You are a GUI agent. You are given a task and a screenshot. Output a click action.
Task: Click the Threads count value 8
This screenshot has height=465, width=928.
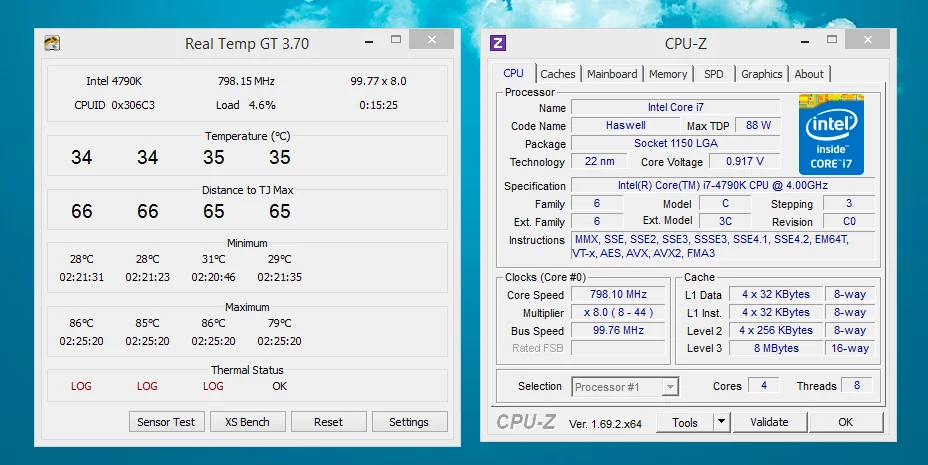pyautogui.click(x=856, y=385)
